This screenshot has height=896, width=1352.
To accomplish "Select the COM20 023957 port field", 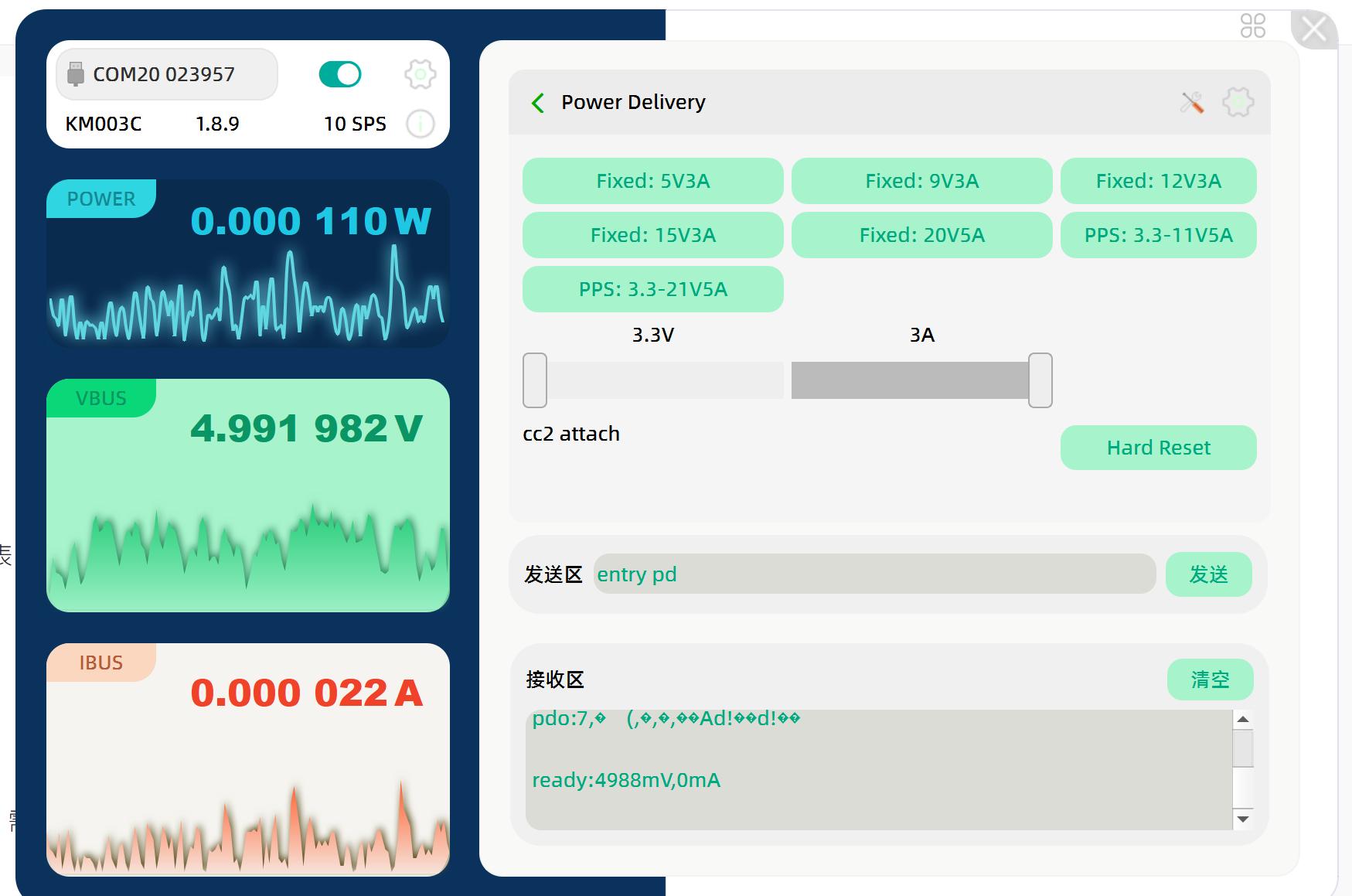I will click(x=167, y=74).
